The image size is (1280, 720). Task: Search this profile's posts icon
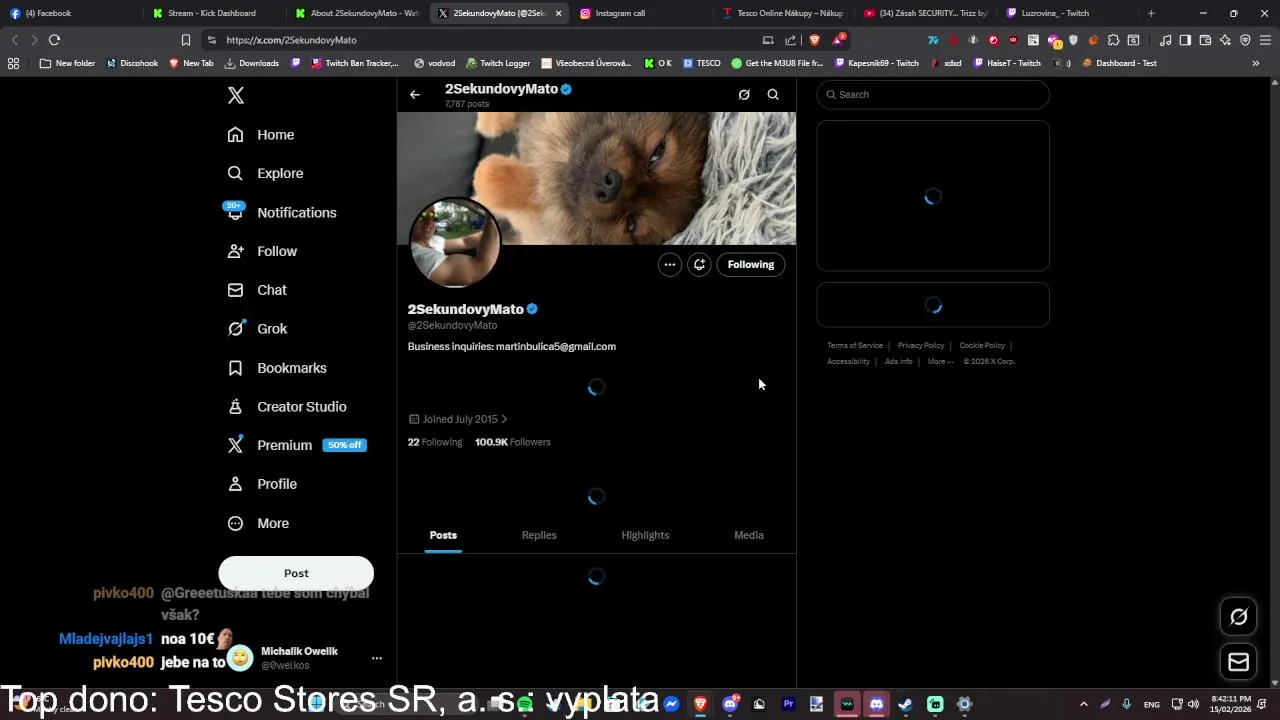773,94
